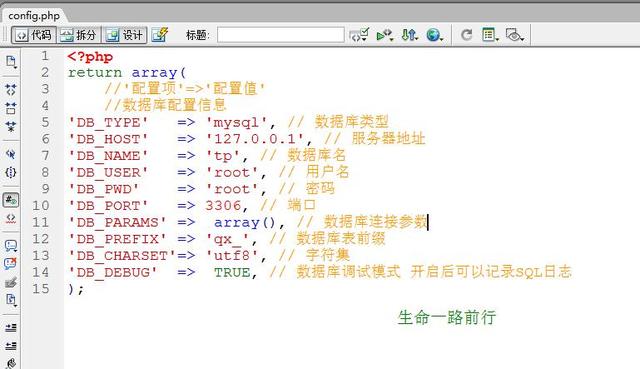Image resolution: width=640 pixels, height=369 pixels.
Task: Switch to 拆分 (Split) view
Action: pyautogui.click(x=78, y=35)
